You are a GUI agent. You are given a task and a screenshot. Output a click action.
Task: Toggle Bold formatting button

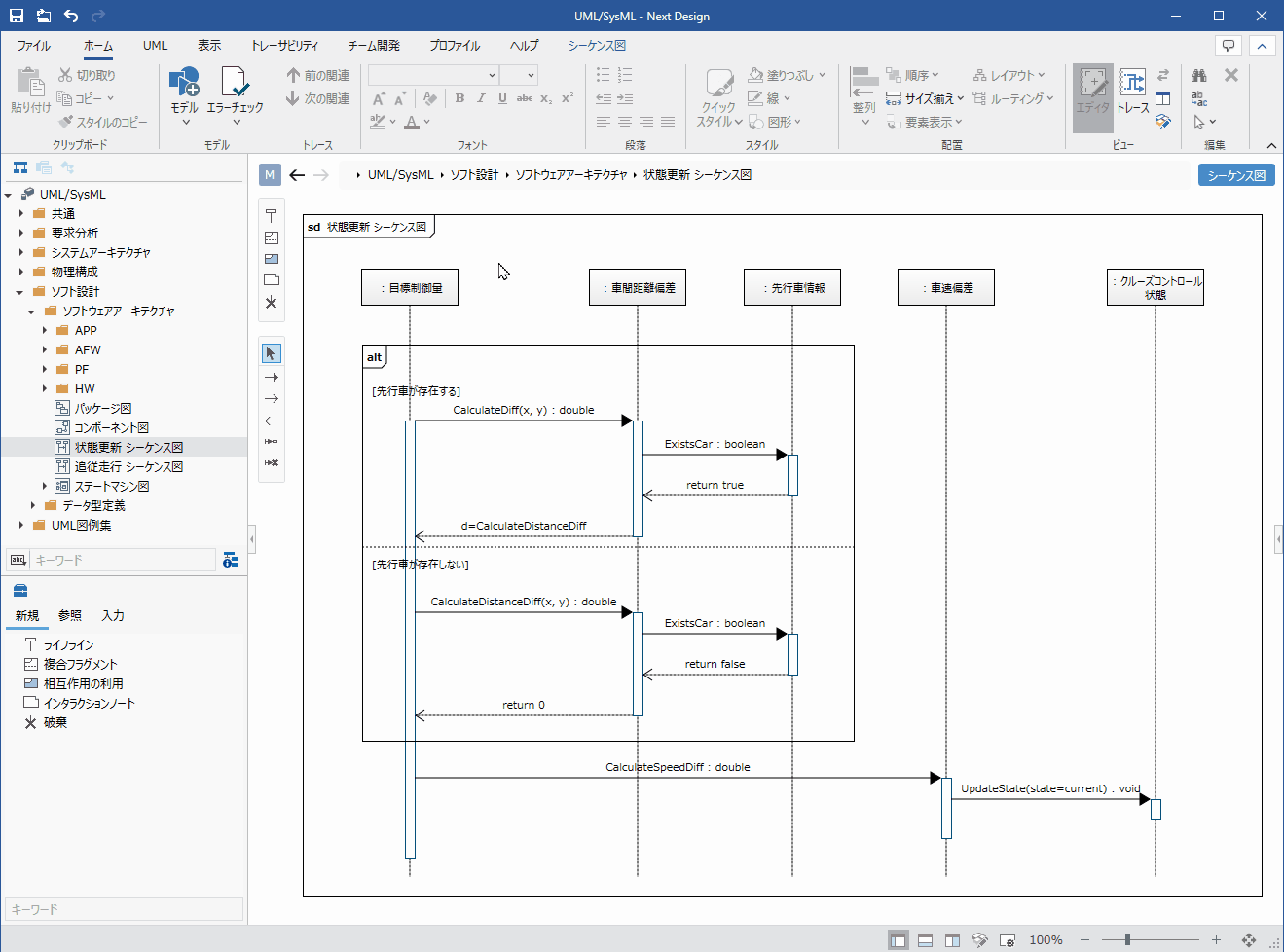point(459,98)
